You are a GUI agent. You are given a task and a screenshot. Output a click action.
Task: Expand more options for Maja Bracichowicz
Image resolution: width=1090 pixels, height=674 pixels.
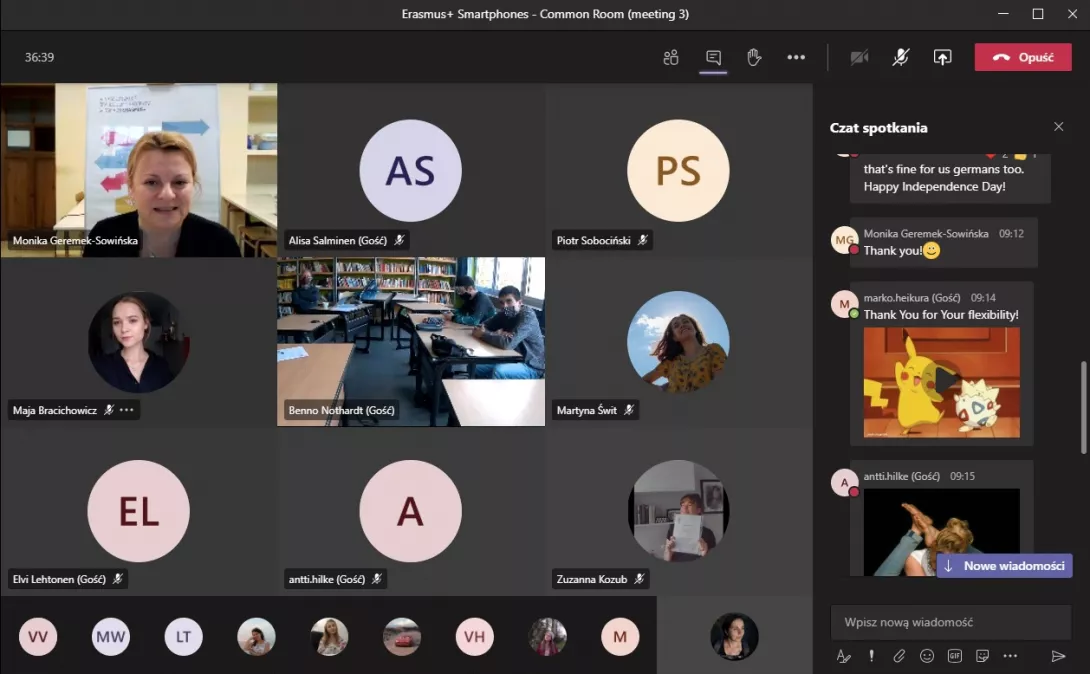pyautogui.click(x=126, y=410)
